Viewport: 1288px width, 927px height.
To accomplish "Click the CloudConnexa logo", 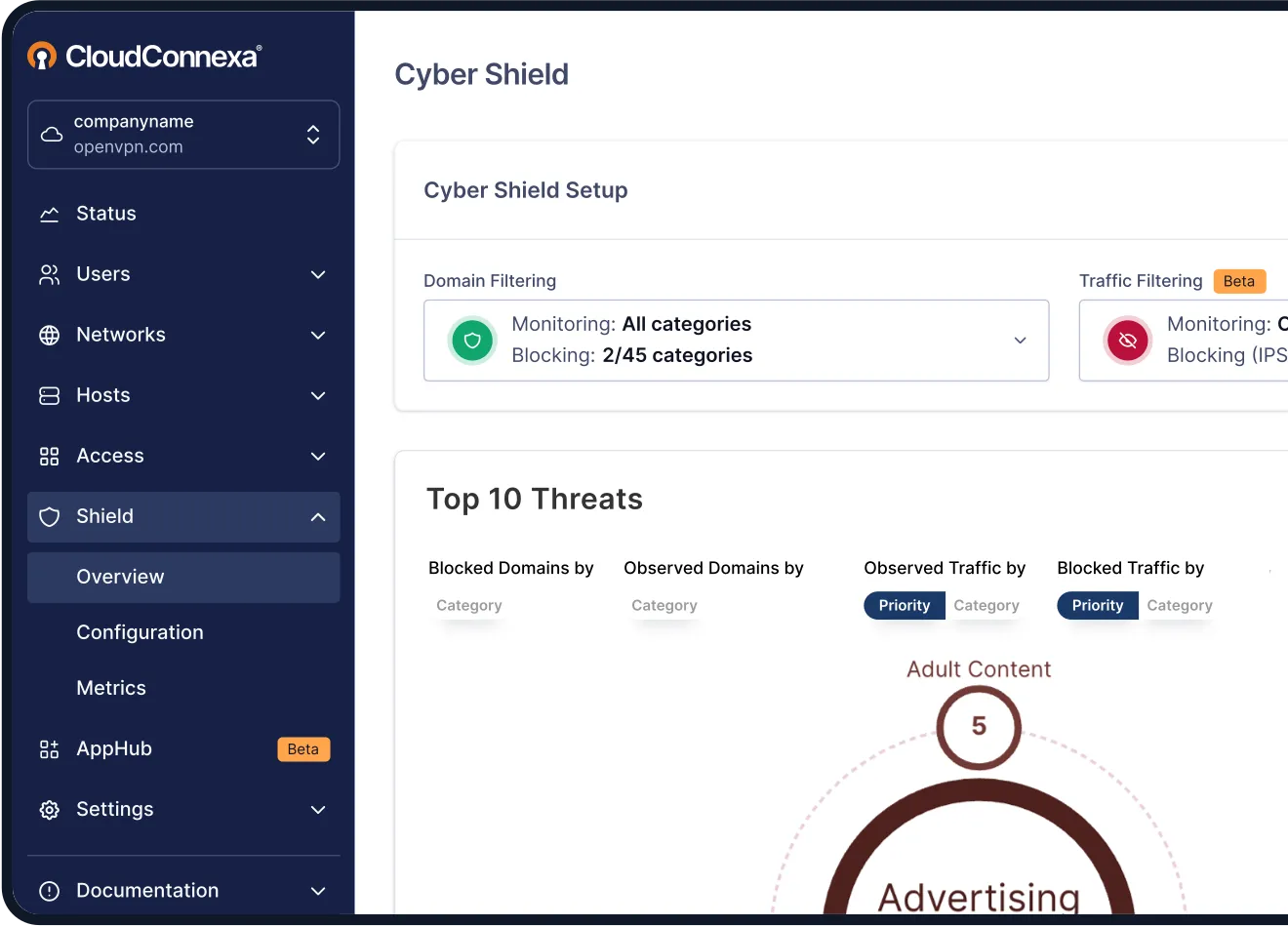I will [144, 57].
